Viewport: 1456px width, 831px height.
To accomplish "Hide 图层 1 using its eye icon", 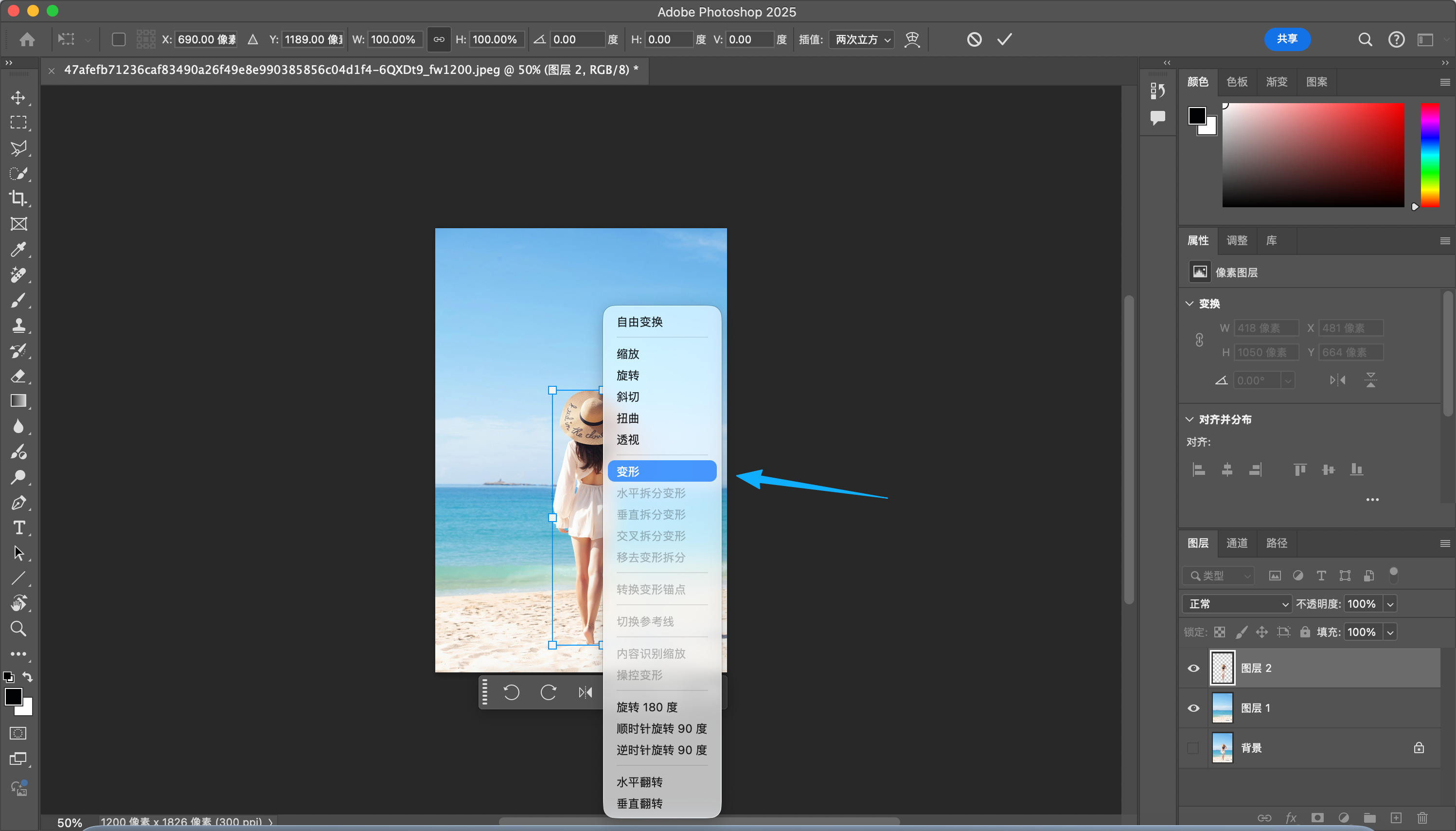I will (1193, 708).
